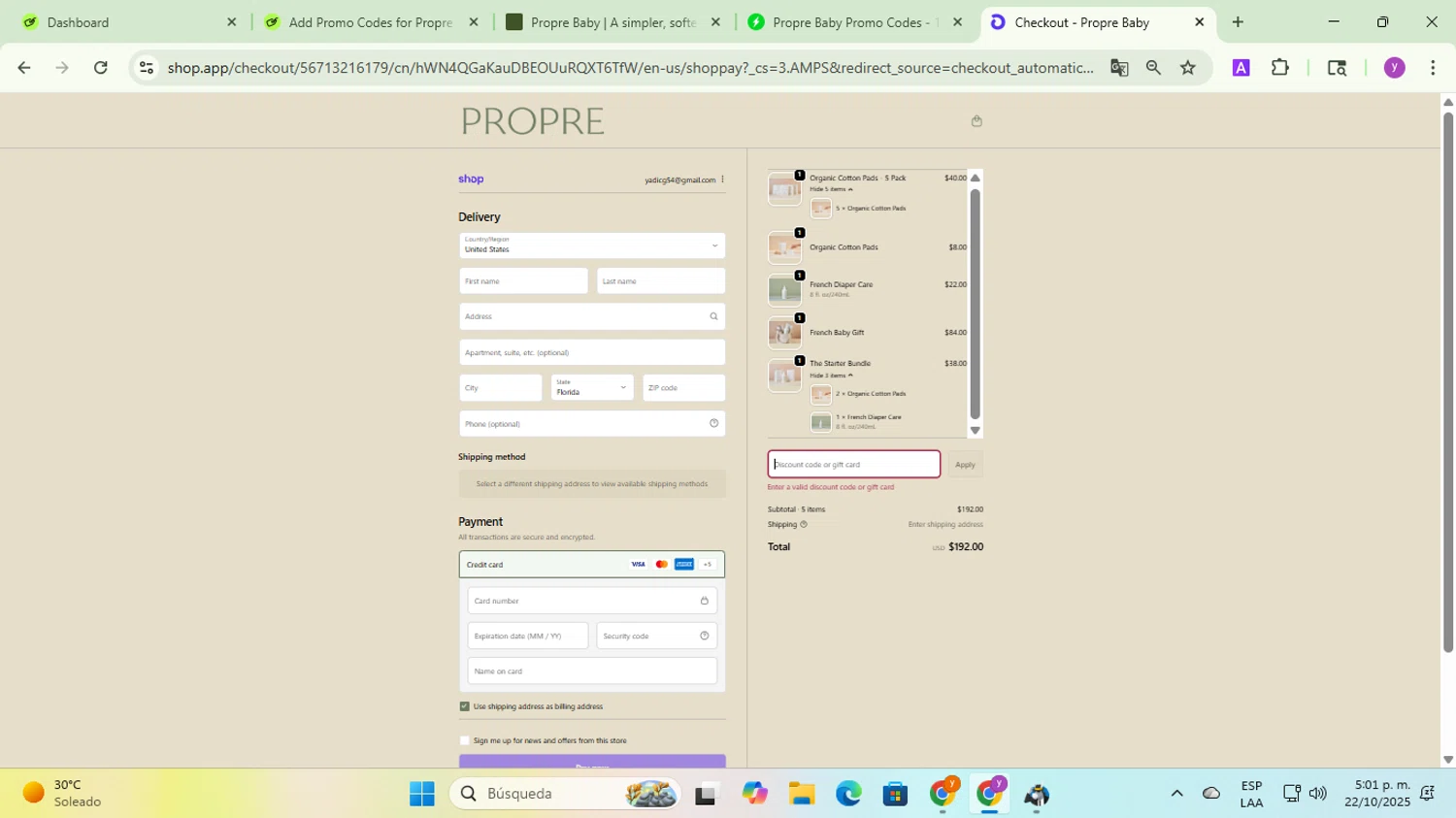Click the shop logo link
The width and height of the screenshot is (1456, 818).
tap(471, 180)
